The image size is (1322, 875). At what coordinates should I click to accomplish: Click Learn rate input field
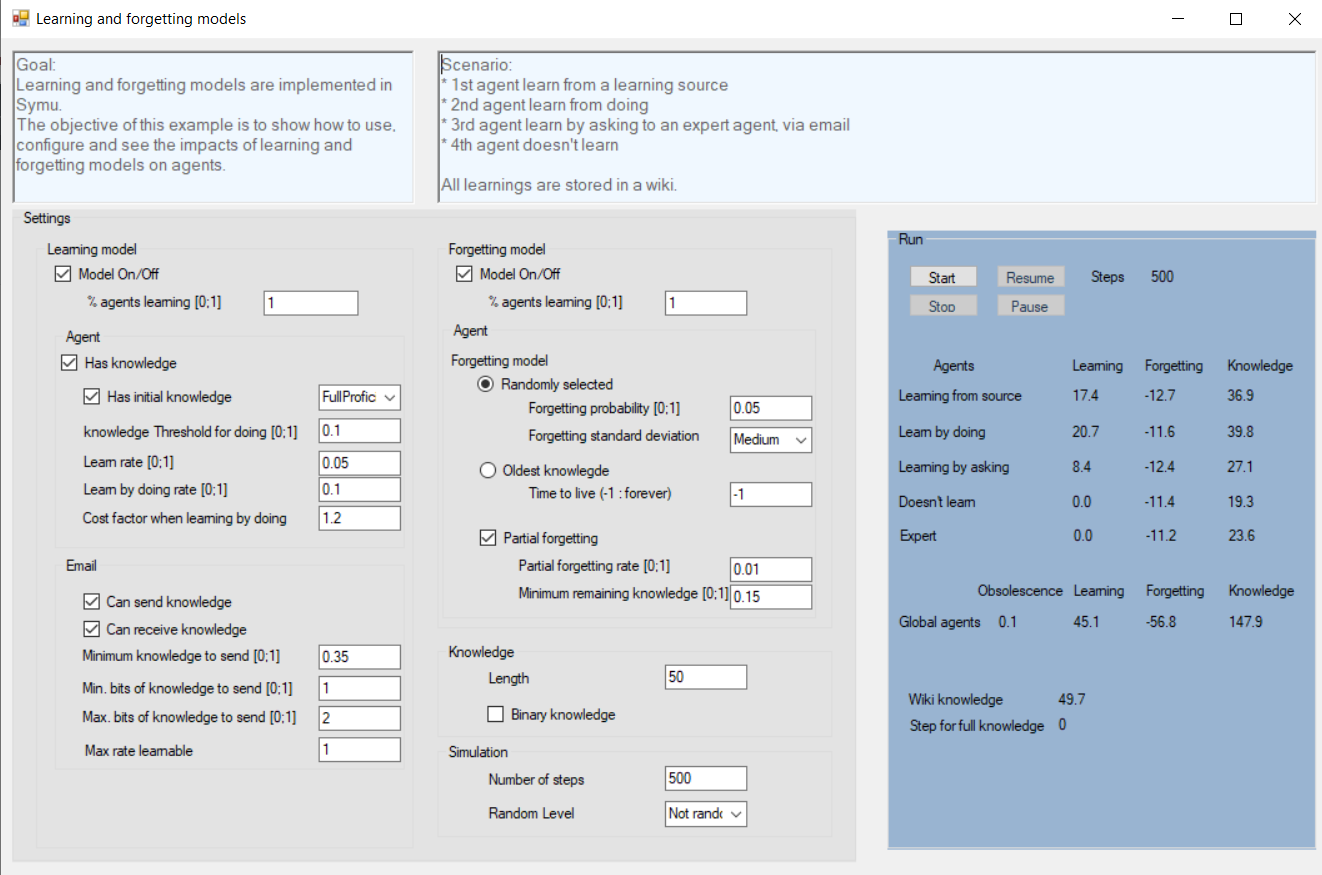360,463
